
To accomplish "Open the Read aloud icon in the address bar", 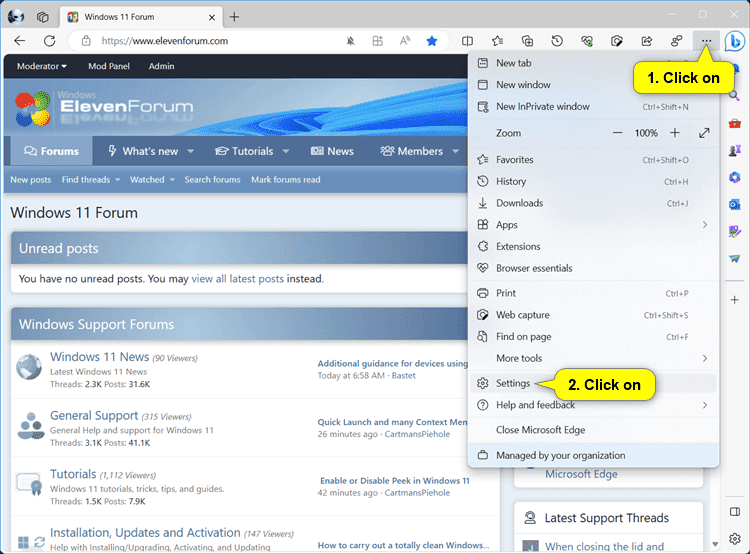I will click(405, 41).
